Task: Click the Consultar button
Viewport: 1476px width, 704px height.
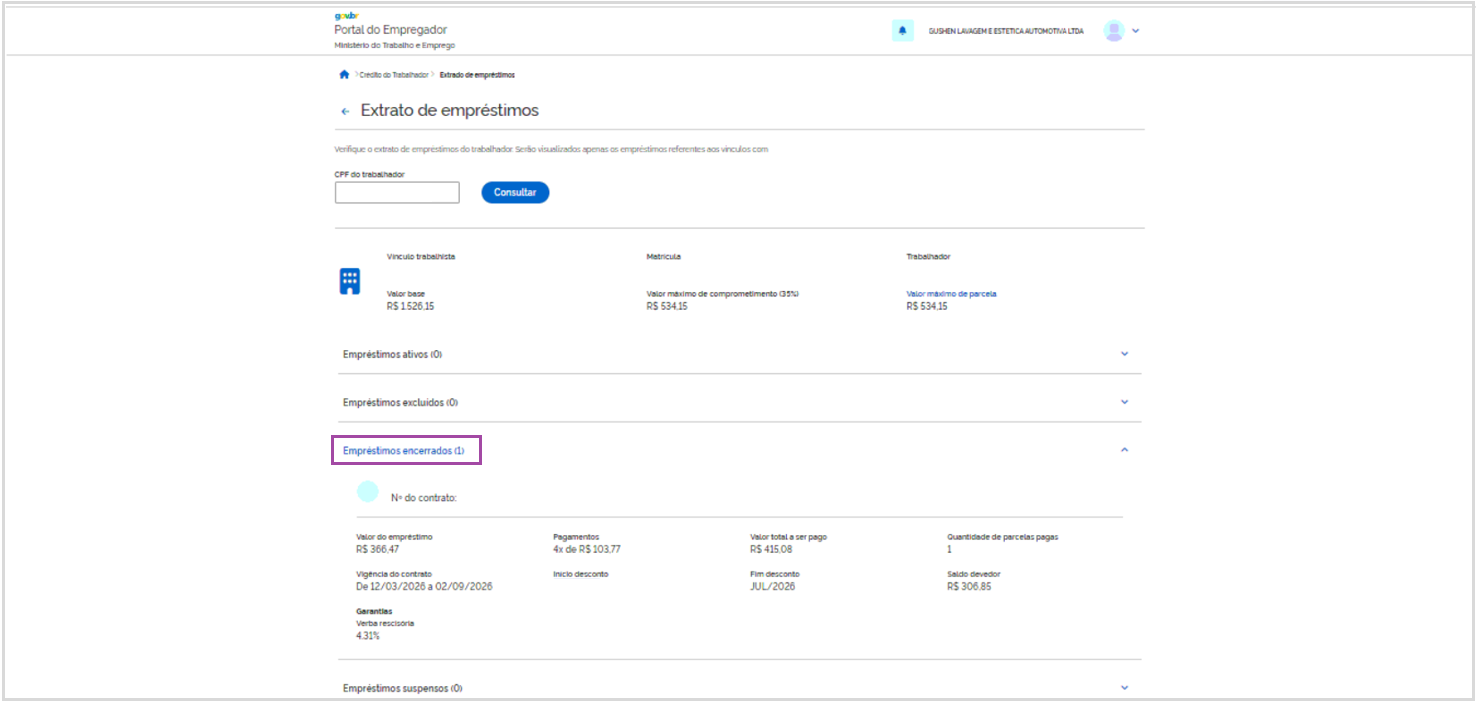Action: (515, 192)
